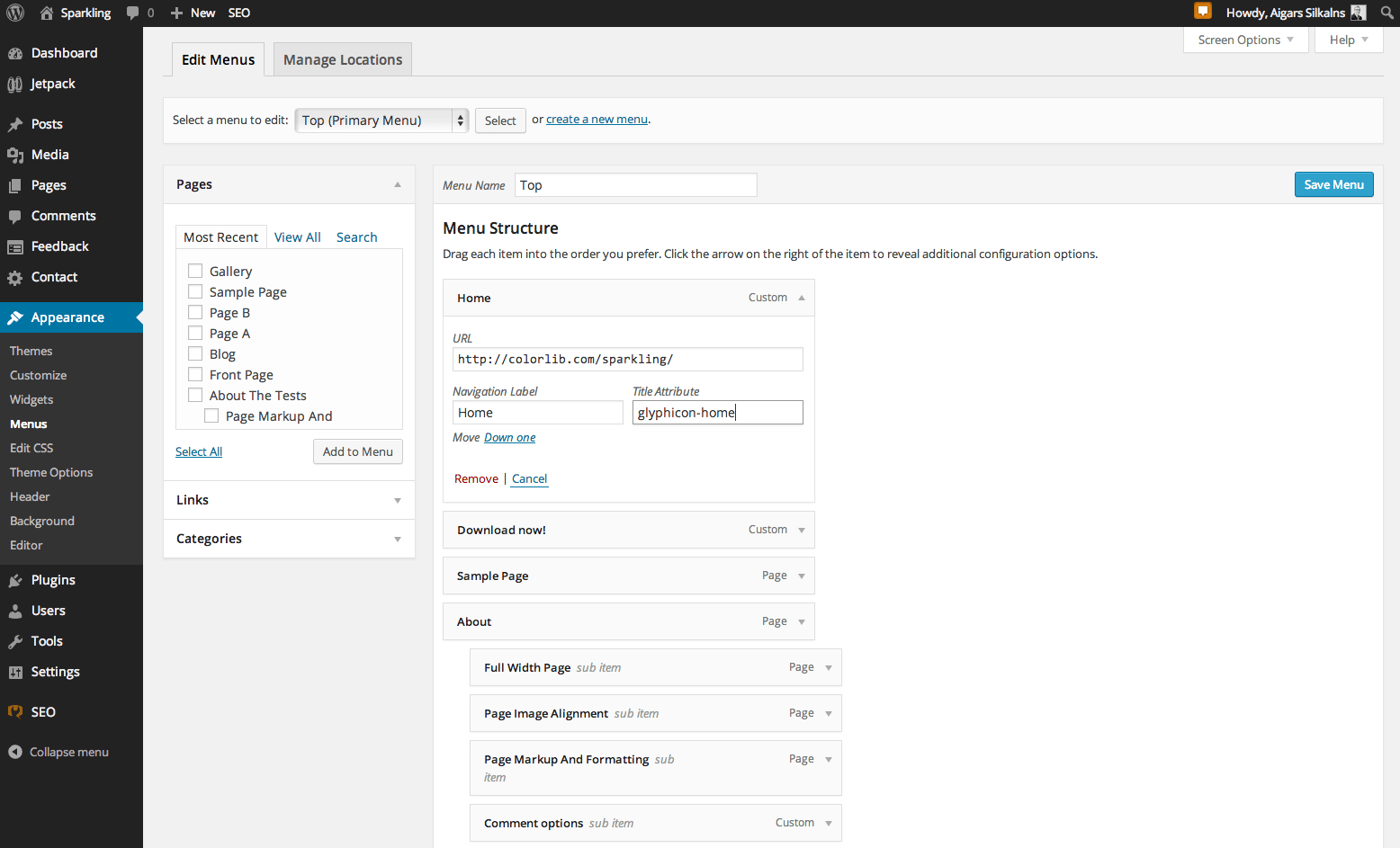Click the Comments bubble icon in sidebar
Image resolution: width=1400 pixels, height=848 pixels.
(15, 216)
